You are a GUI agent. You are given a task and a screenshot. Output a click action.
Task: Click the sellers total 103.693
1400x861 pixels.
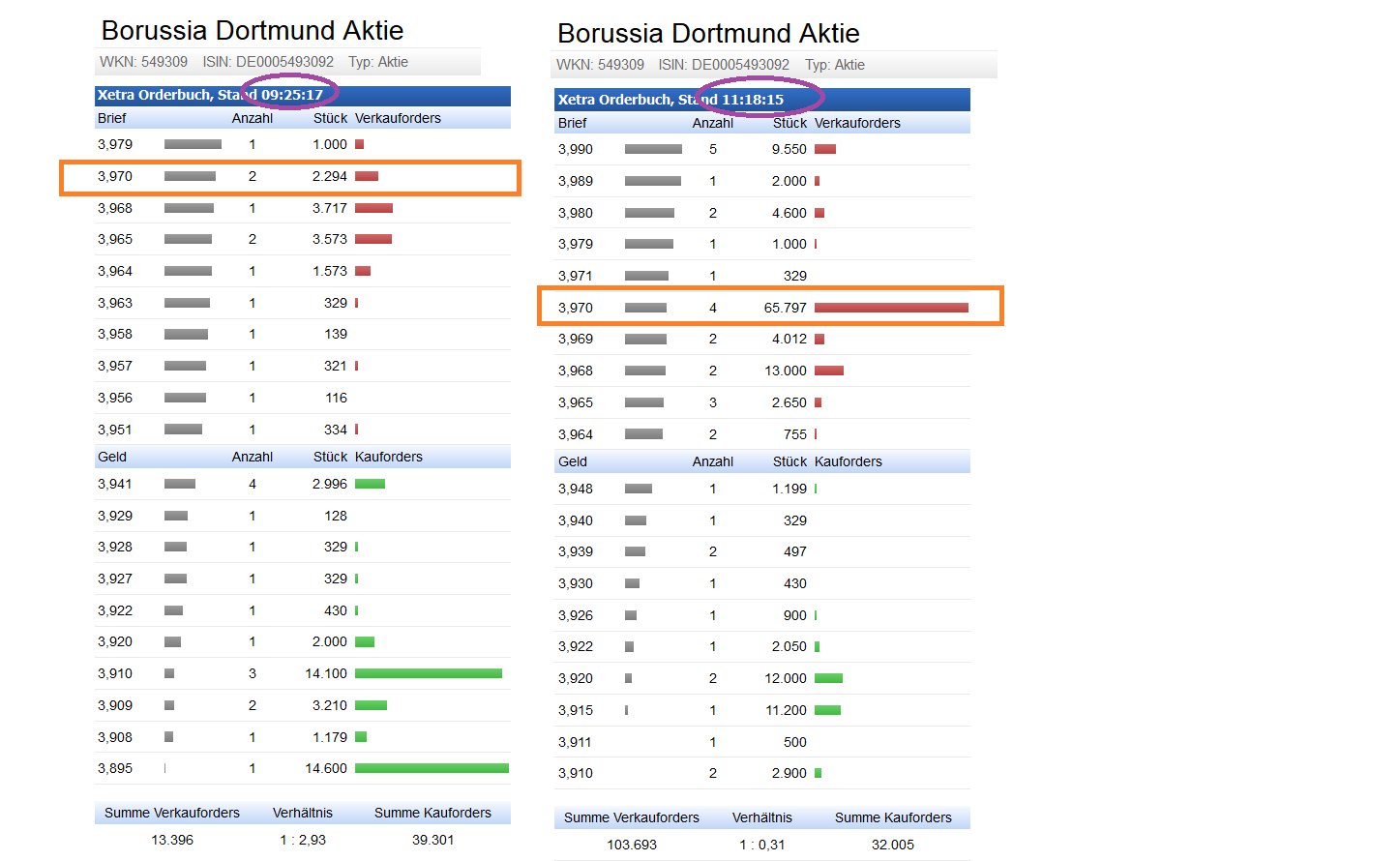coord(632,845)
